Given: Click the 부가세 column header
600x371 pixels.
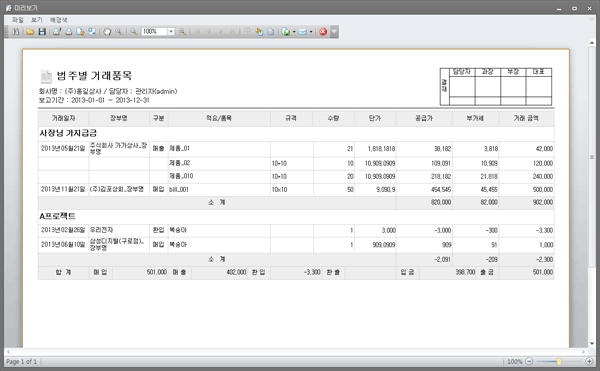Looking at the screenshot, I should point(475,119).
